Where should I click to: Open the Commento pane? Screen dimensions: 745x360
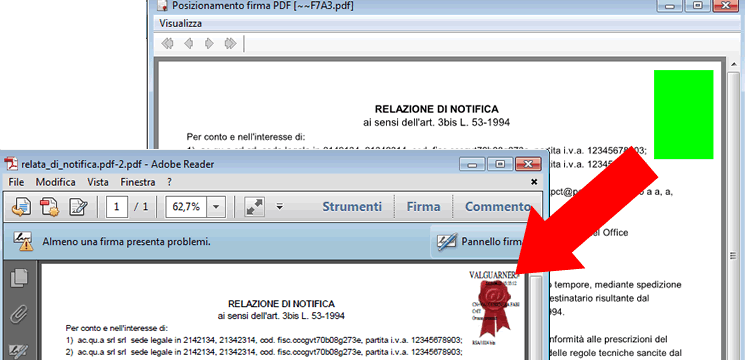click(x=497, y=207)
